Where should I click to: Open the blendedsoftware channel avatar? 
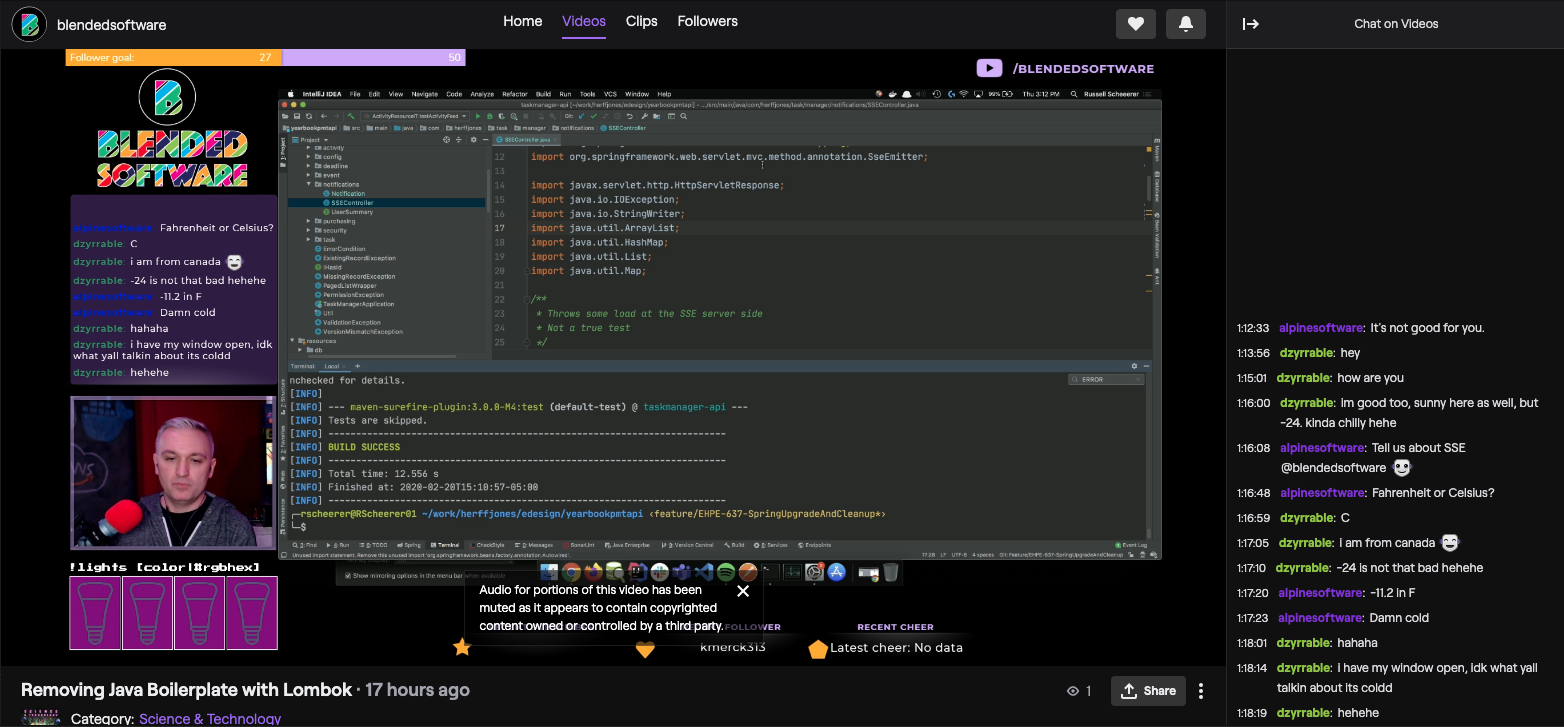pos(30,24)
